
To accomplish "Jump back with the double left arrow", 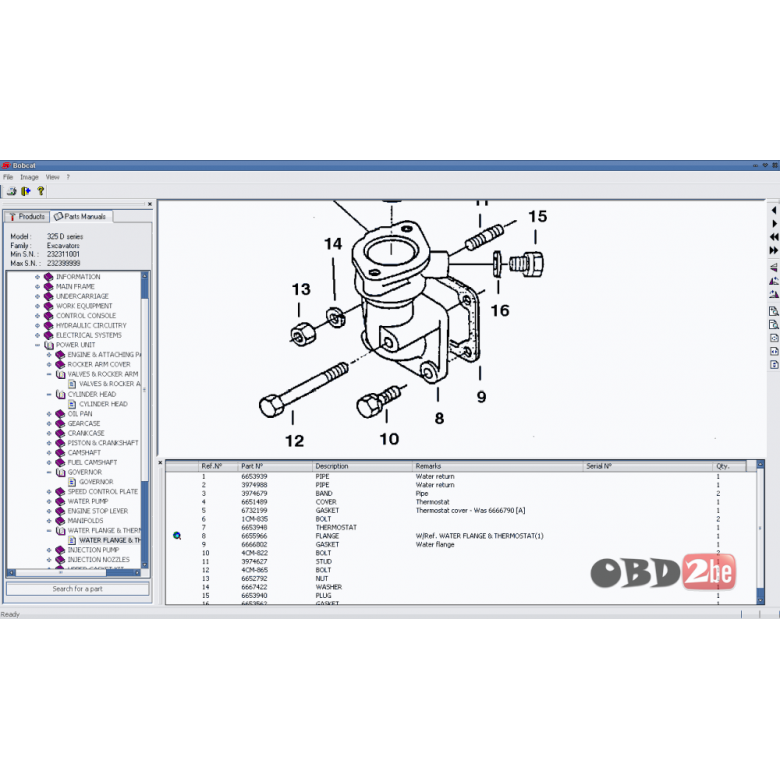I will click(x=774, y=237).
